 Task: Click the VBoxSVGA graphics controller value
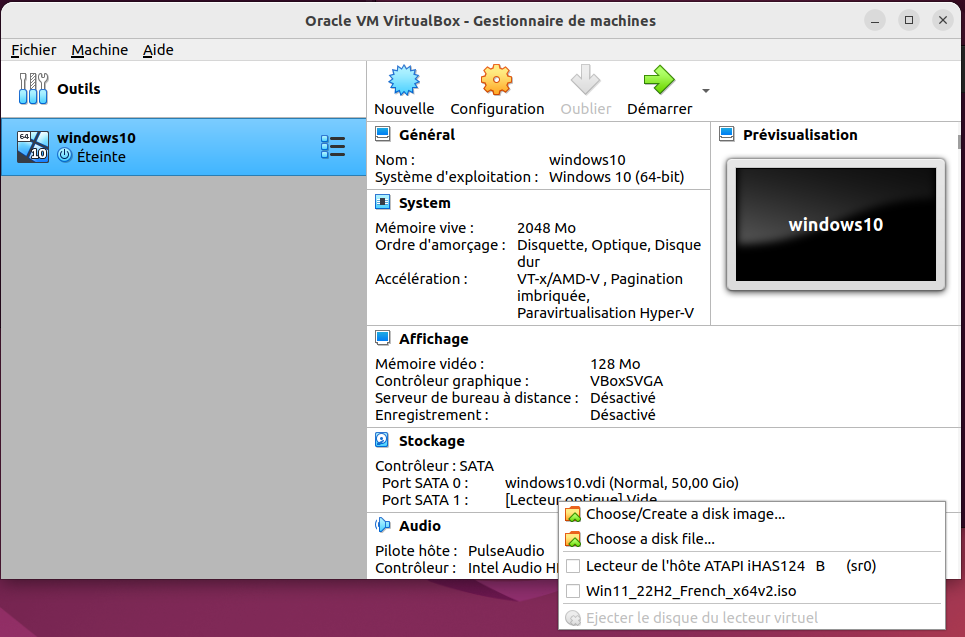coord(626,382)
